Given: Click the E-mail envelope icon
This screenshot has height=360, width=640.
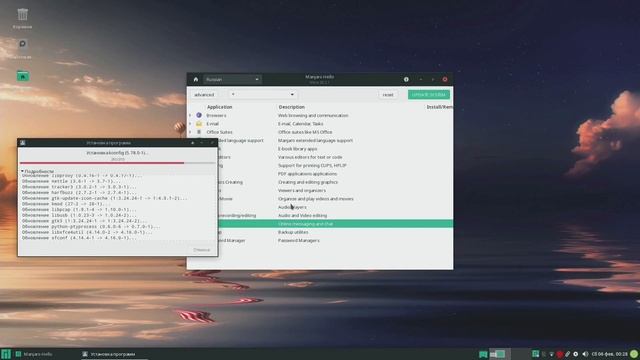Looking at the screenshot, I should [199, 124].
